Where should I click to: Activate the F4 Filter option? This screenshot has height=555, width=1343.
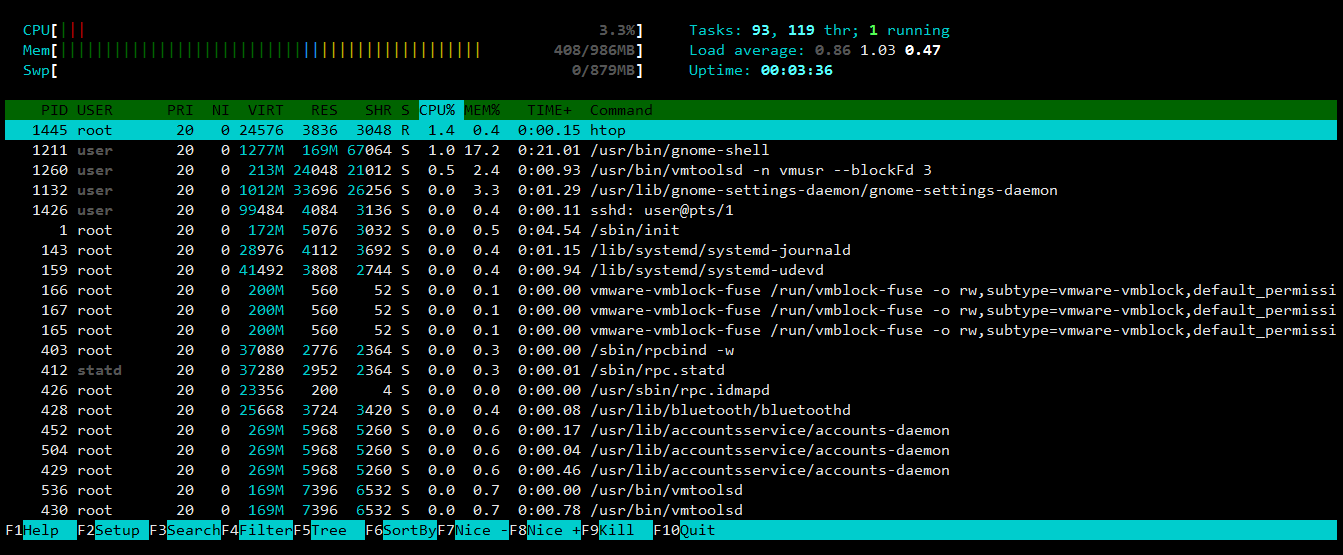tap(257, 530)
